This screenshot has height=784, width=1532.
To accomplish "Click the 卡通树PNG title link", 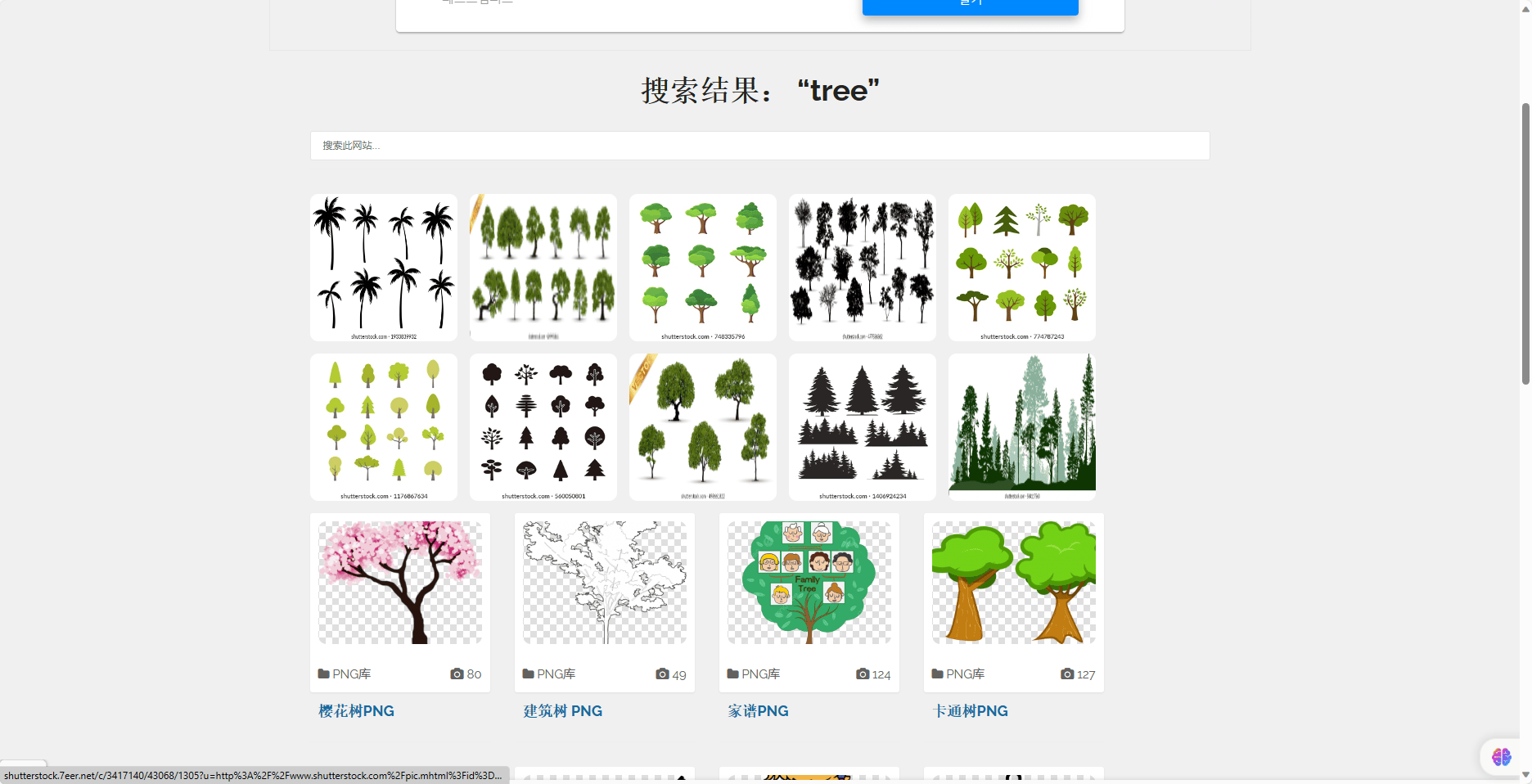I will pyautogui.click(x=971, y=711).
